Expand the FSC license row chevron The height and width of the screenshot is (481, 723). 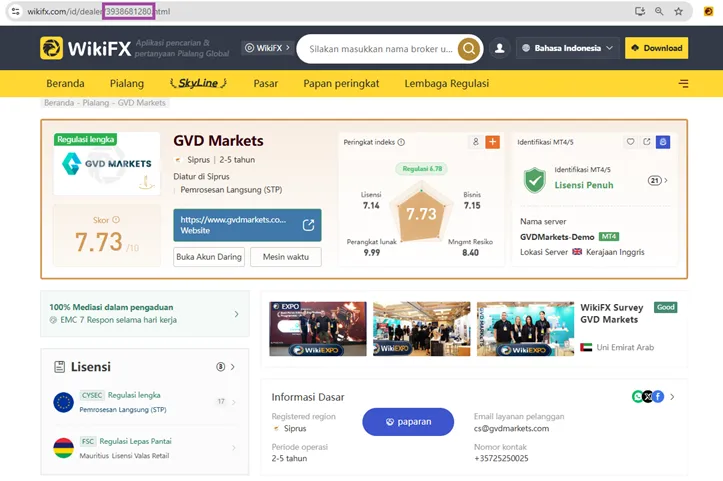click(x=234, y=448)
